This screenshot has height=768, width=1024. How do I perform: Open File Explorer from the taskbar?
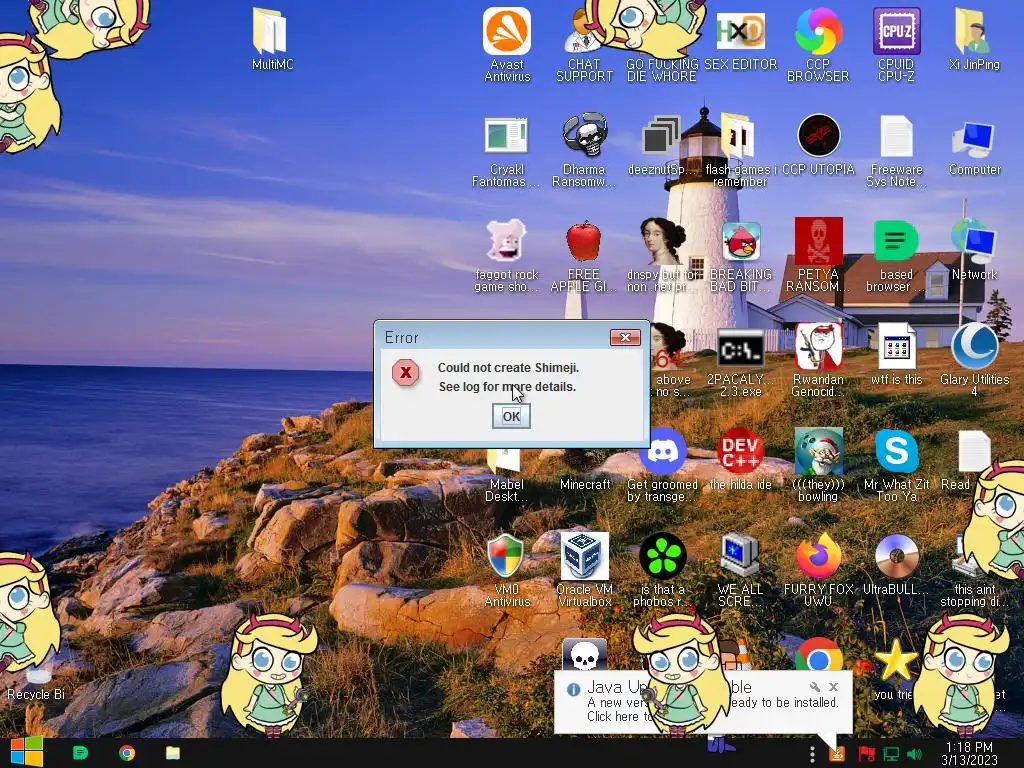click(172, 753)
